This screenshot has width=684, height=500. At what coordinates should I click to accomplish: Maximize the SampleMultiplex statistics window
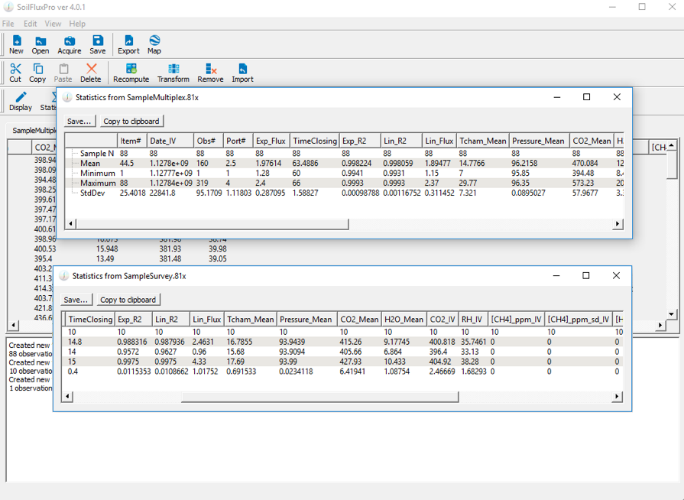[x=586, y=97]
